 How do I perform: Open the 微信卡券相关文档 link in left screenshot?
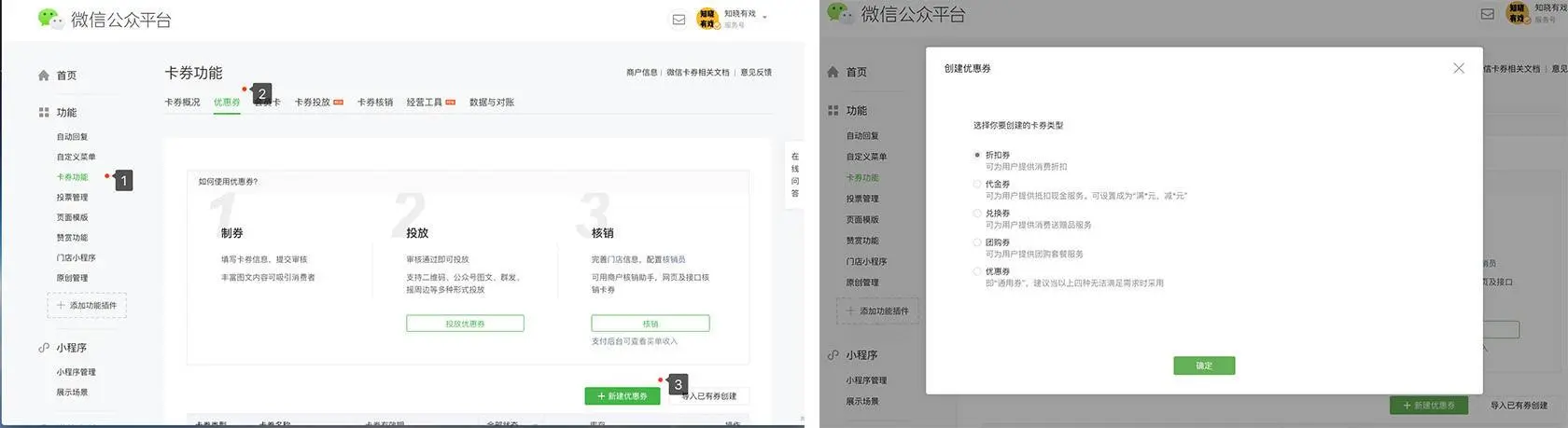[x=698, y=73]
